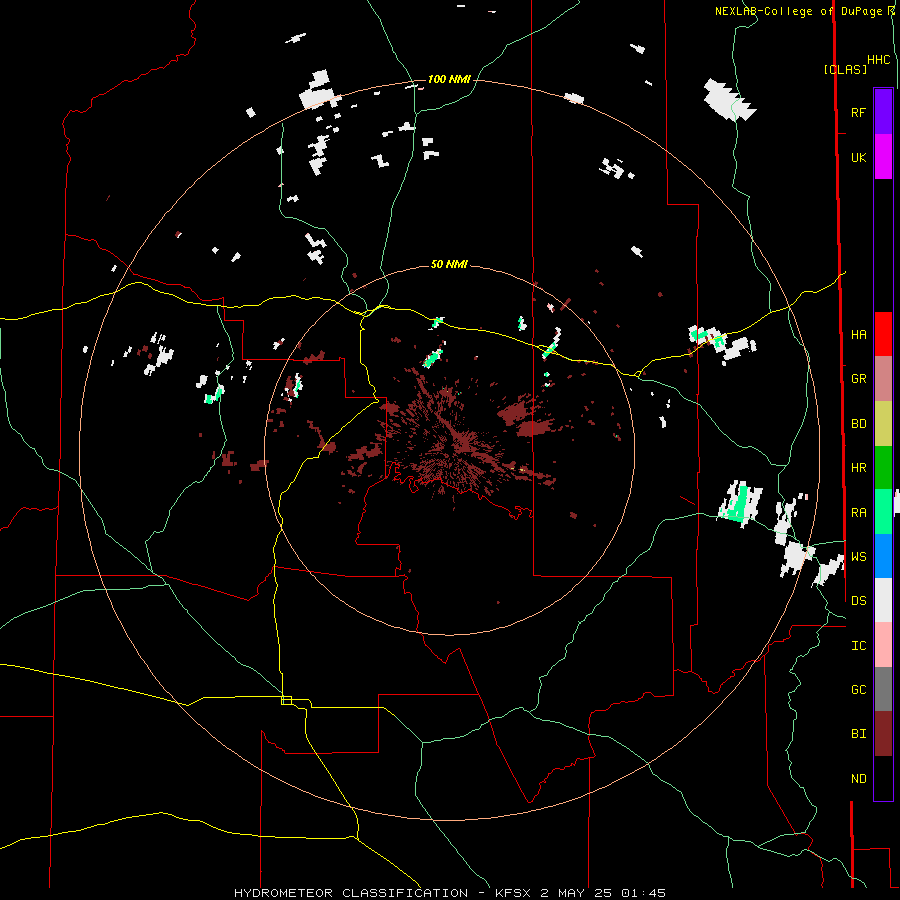This screenshot has height=900, width=900.
Task: Click the ND black legend swatch
Action: [883, 778]
